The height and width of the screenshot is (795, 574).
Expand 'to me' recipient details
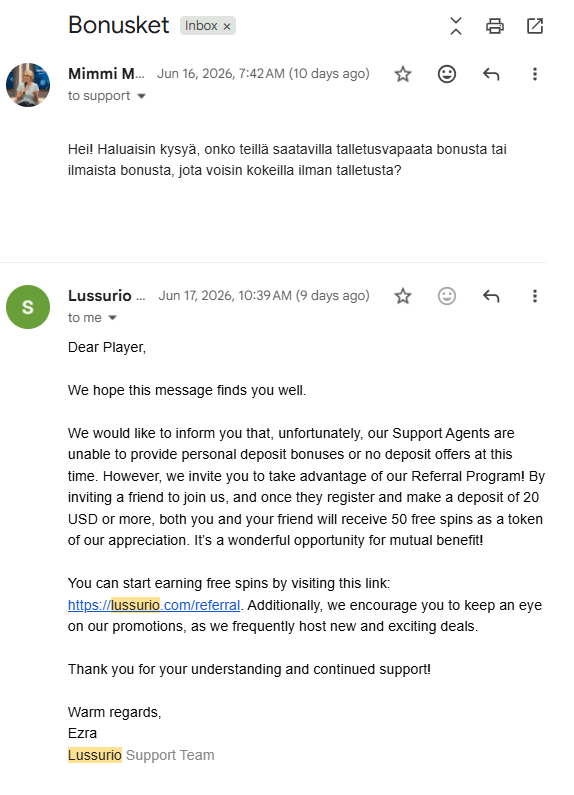pos(113,317)
